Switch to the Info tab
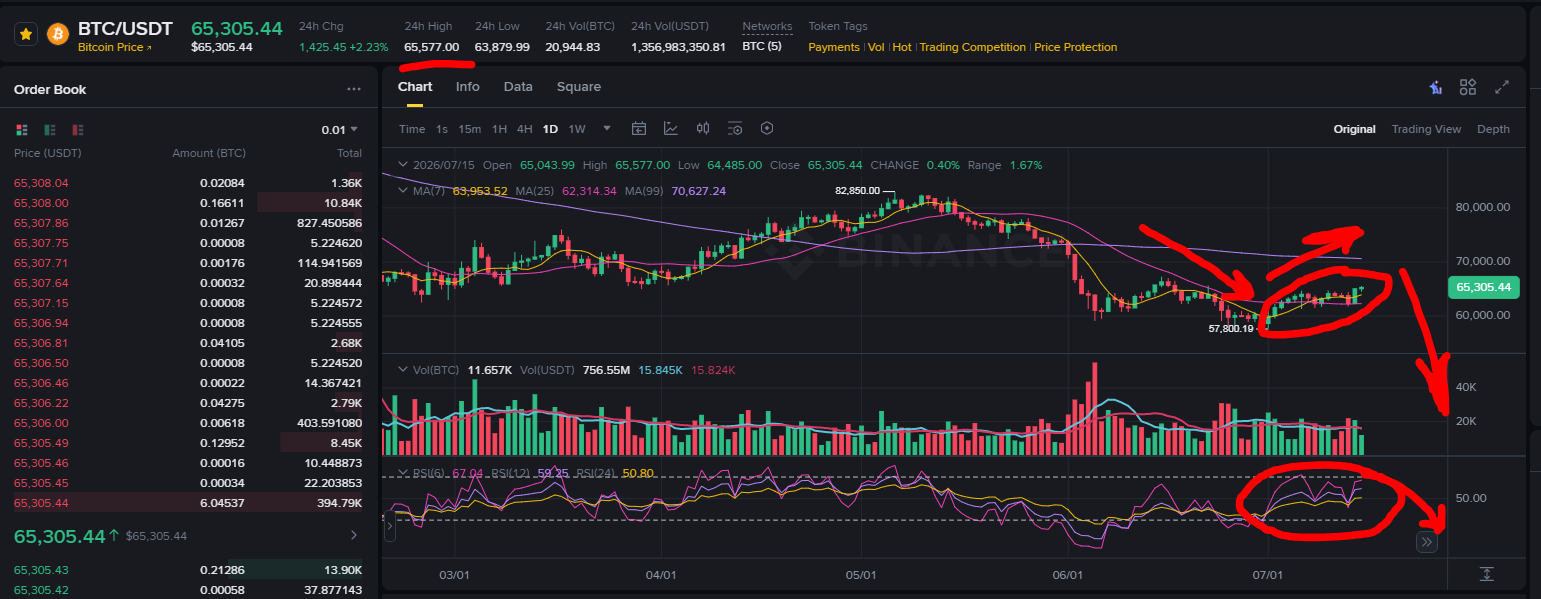Viewport: 1541px width, 599px height. tap(467, 87)
